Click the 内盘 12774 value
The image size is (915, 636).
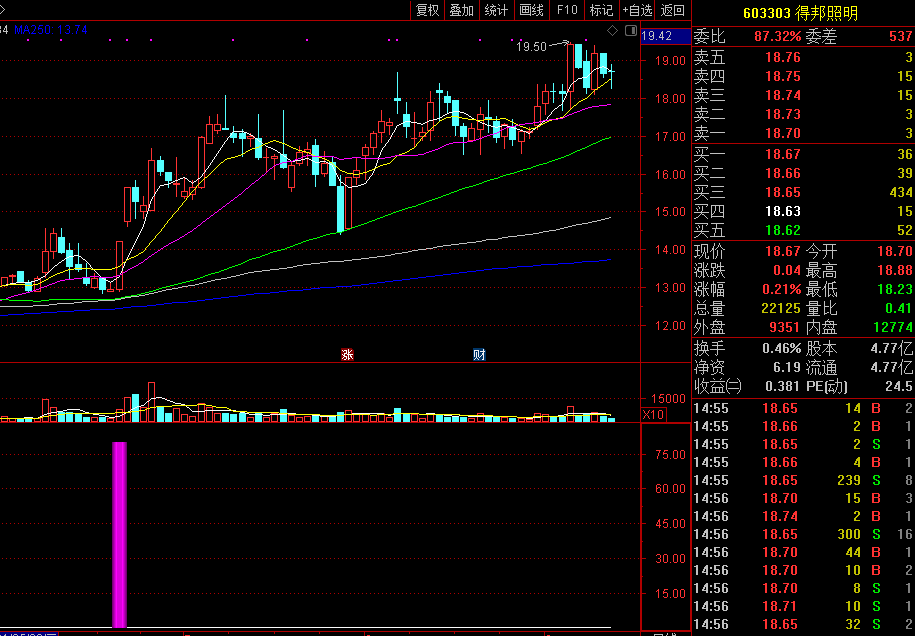click(x=893, y=327)
